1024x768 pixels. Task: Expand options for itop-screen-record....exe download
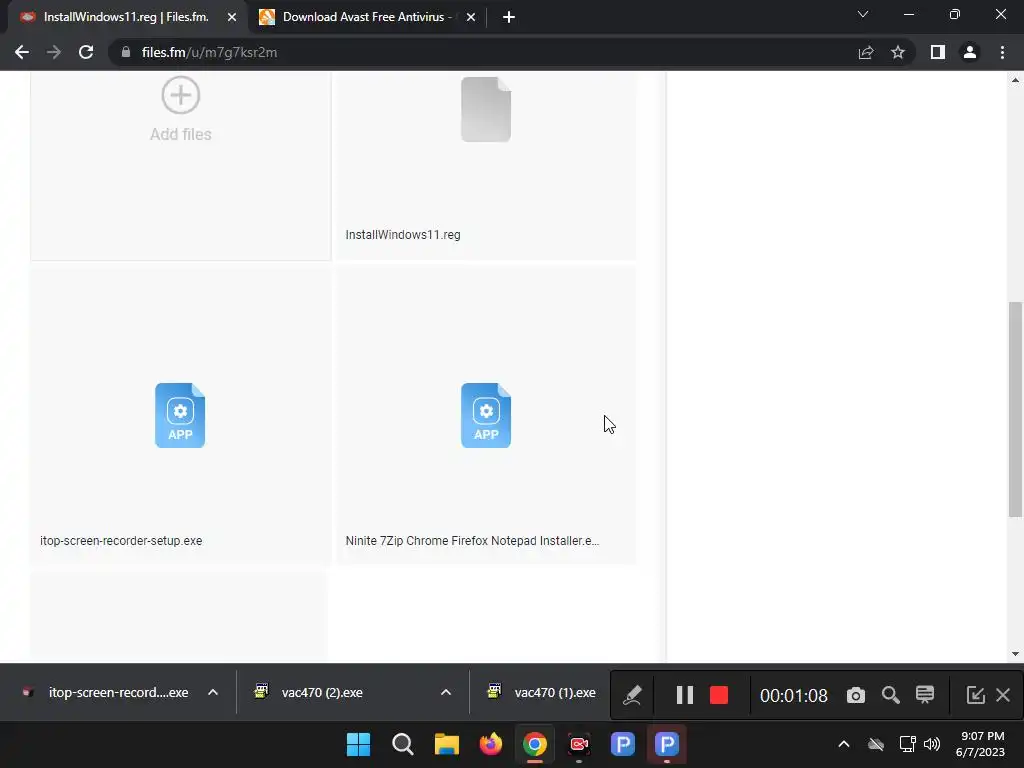point(213,692)
